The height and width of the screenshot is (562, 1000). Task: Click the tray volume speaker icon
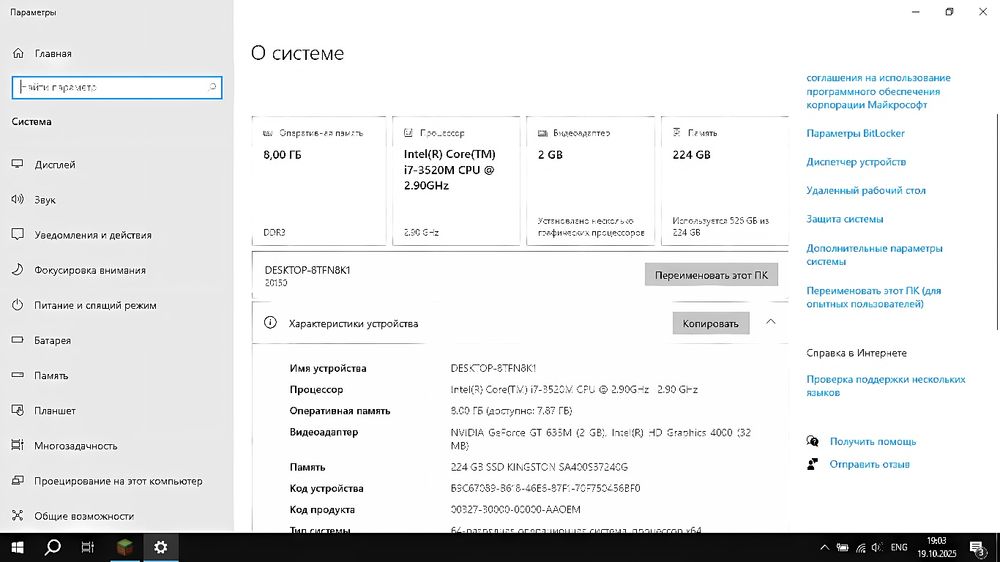point(878,547)
